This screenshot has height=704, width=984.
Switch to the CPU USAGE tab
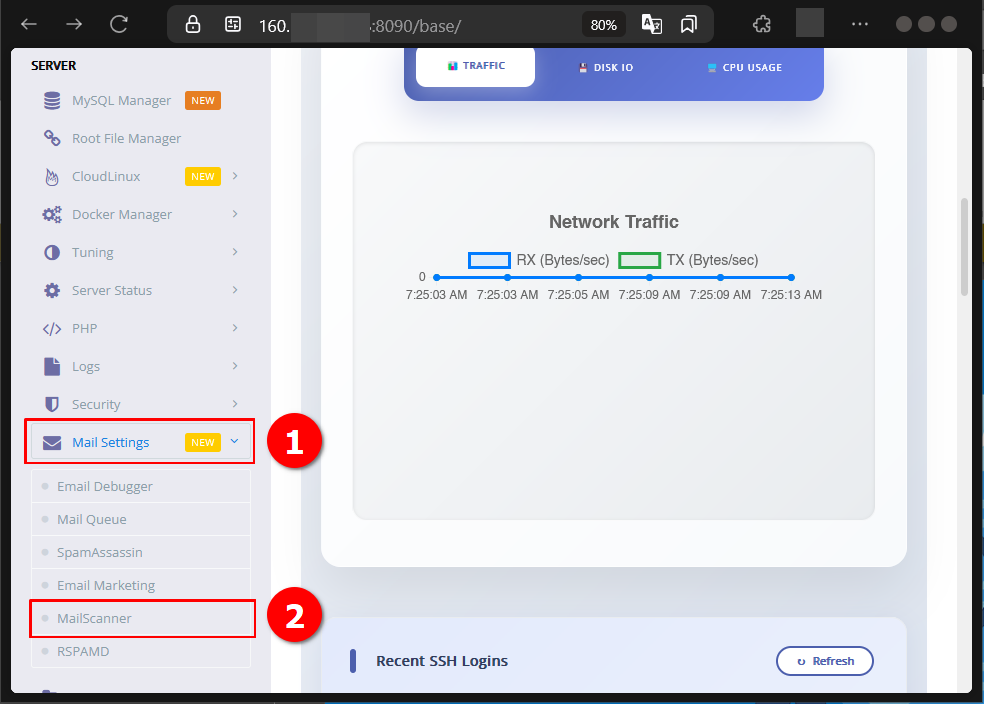pyautogui.click(x=745, y=67)
